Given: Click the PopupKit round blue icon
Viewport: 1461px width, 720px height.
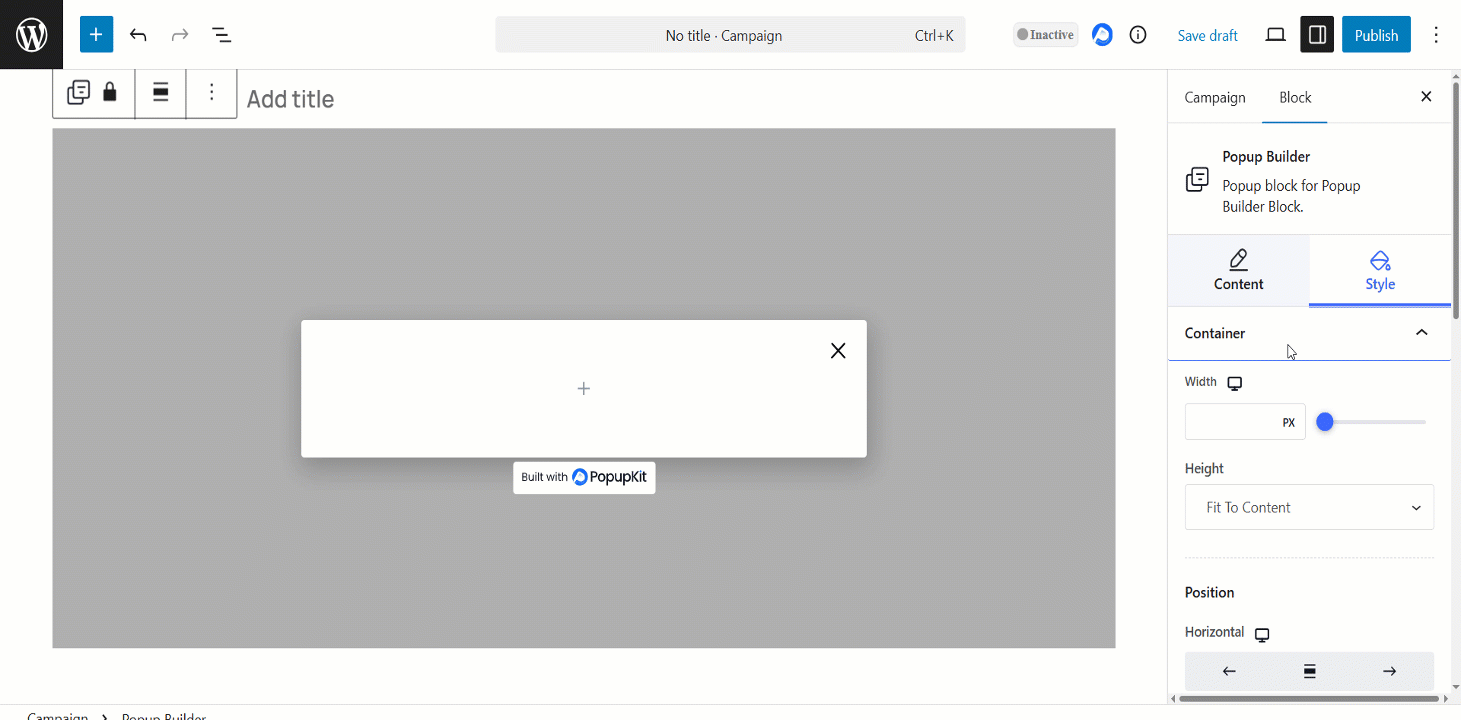Looking at the screenshot, I should (1102, 35).
